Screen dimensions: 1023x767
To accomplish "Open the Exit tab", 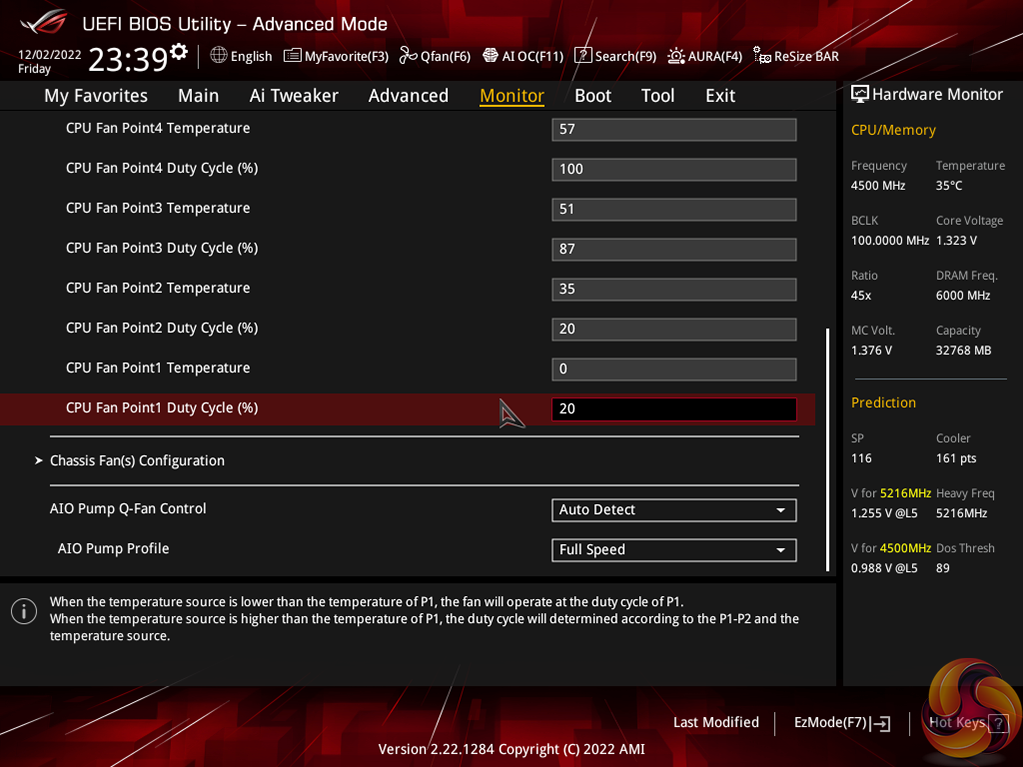I will (720, 96).
